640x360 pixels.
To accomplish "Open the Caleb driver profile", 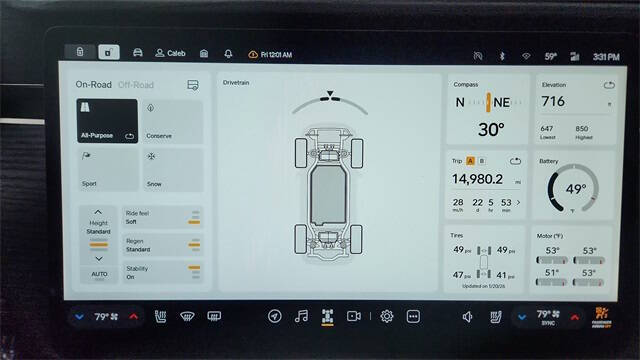I will [171, 53].
